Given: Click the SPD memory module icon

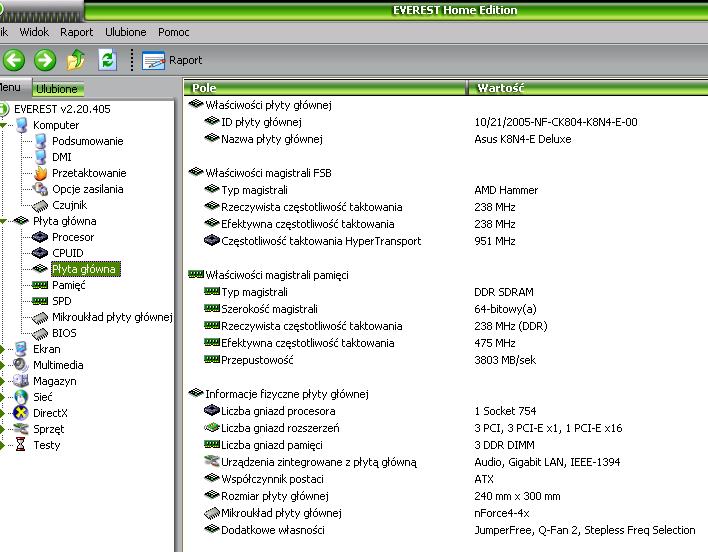Looking at the screenshot, I should click(40, 301).
